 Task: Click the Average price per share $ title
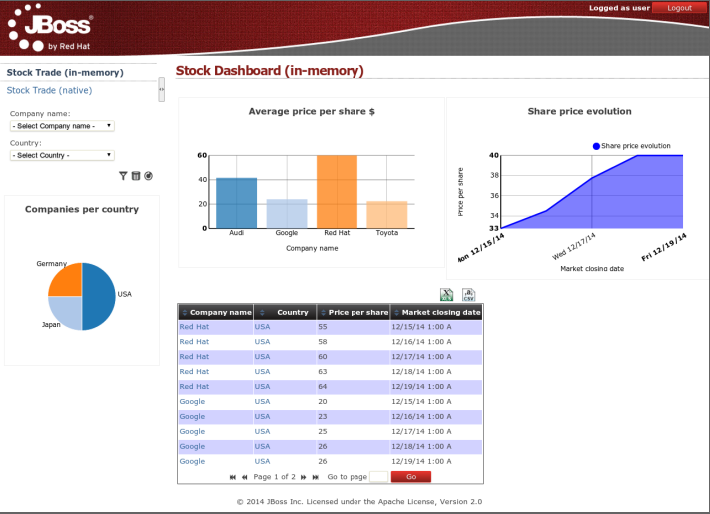tap(312, 111)
